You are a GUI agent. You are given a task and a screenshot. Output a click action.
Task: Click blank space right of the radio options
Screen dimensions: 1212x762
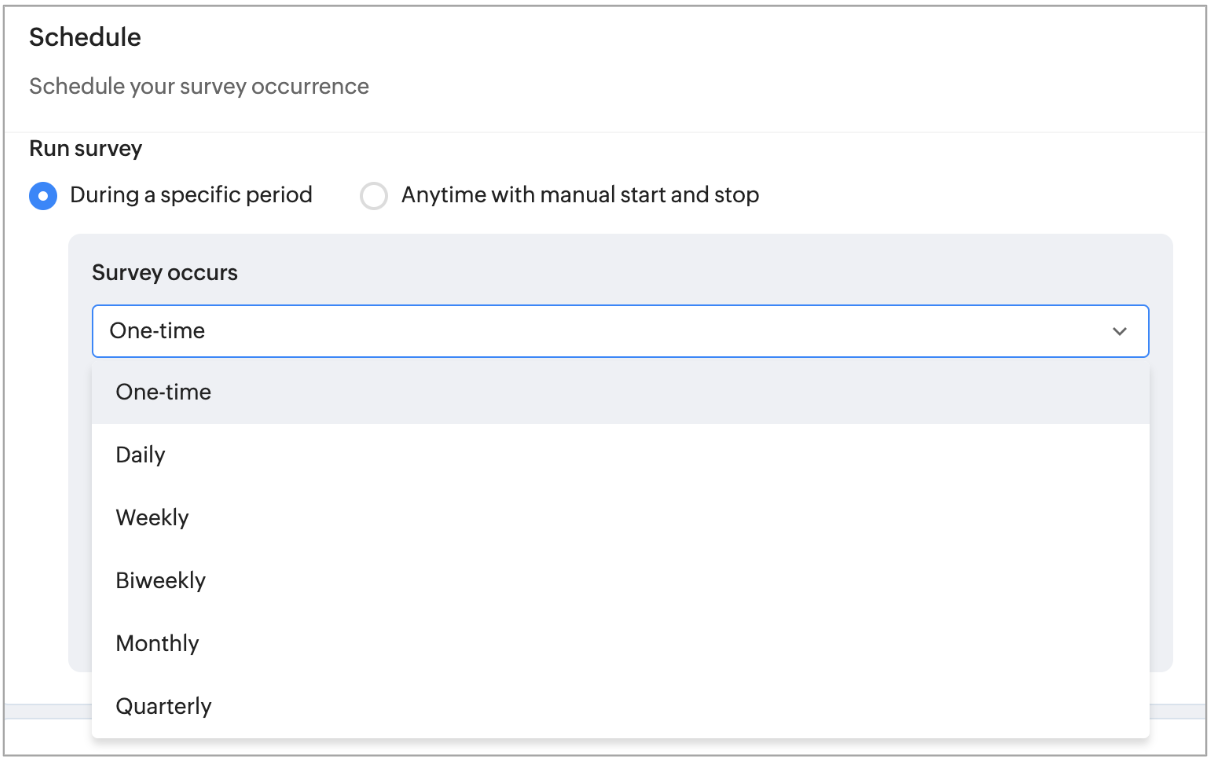(x=980, y=196)
